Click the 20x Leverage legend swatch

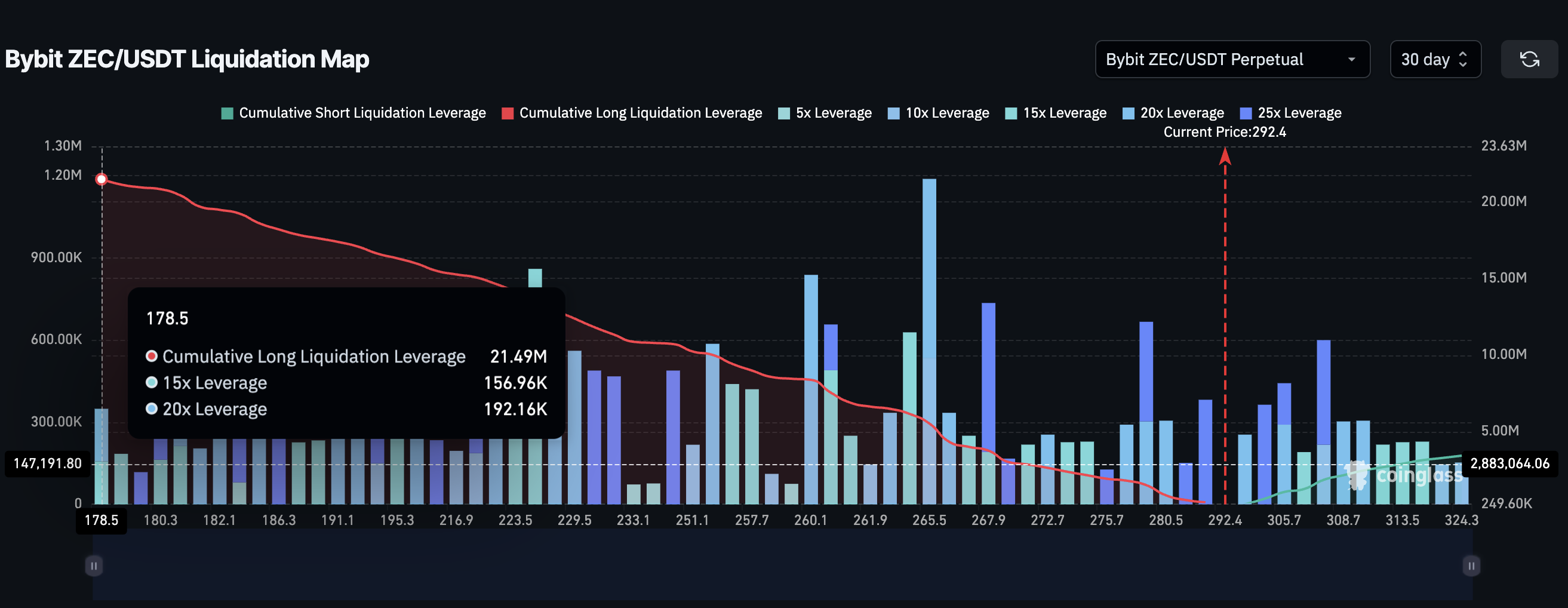(1128, 113)
